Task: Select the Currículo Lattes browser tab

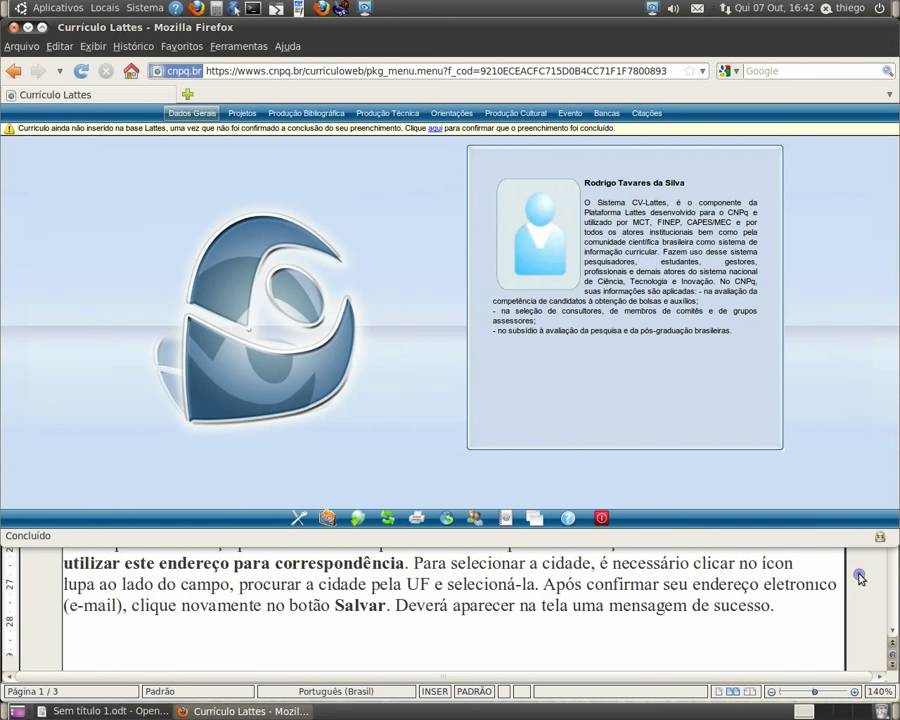Action: click(90, 95)
